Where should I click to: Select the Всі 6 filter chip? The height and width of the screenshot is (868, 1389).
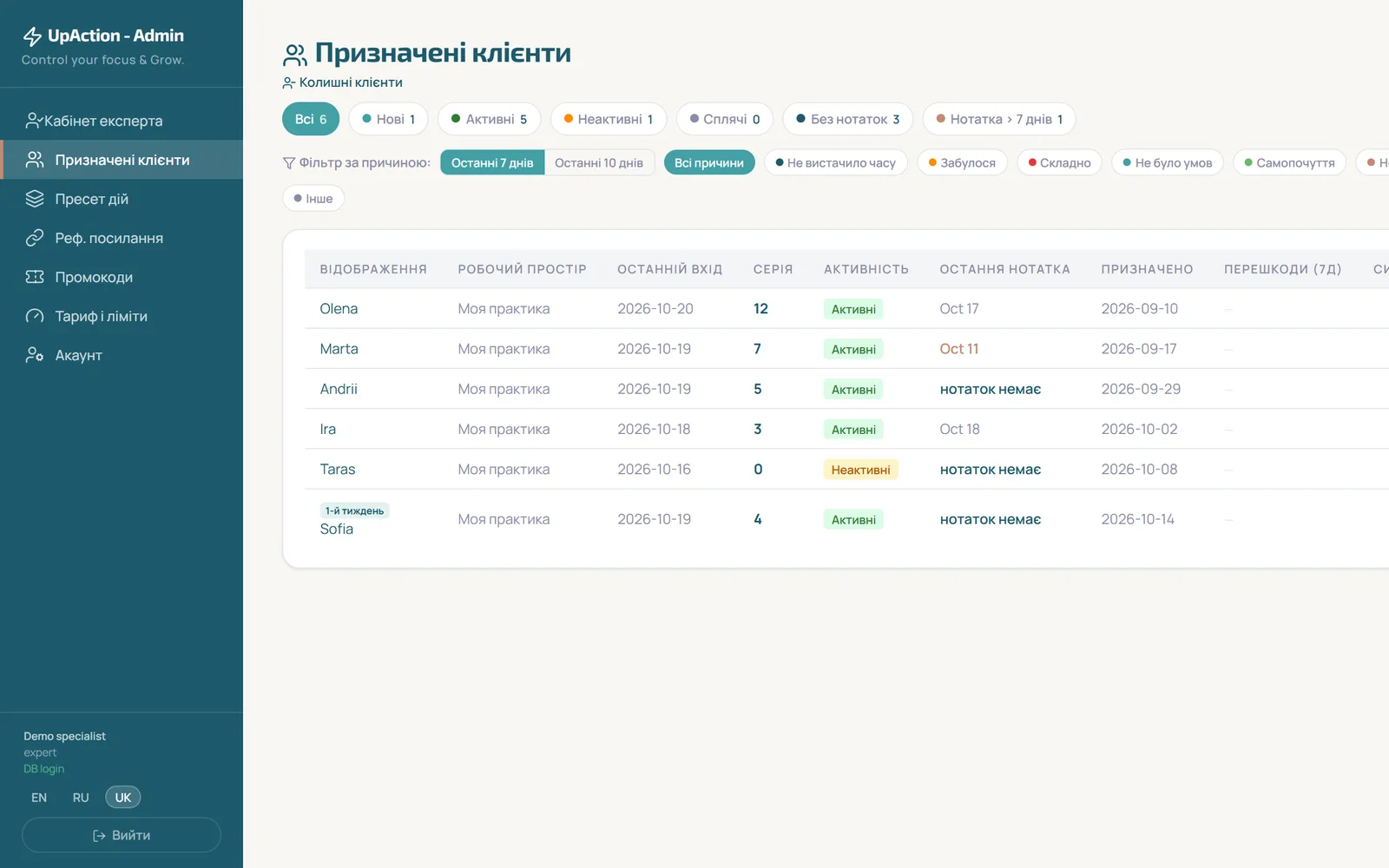pyautogui.click(x=311, y=119)
